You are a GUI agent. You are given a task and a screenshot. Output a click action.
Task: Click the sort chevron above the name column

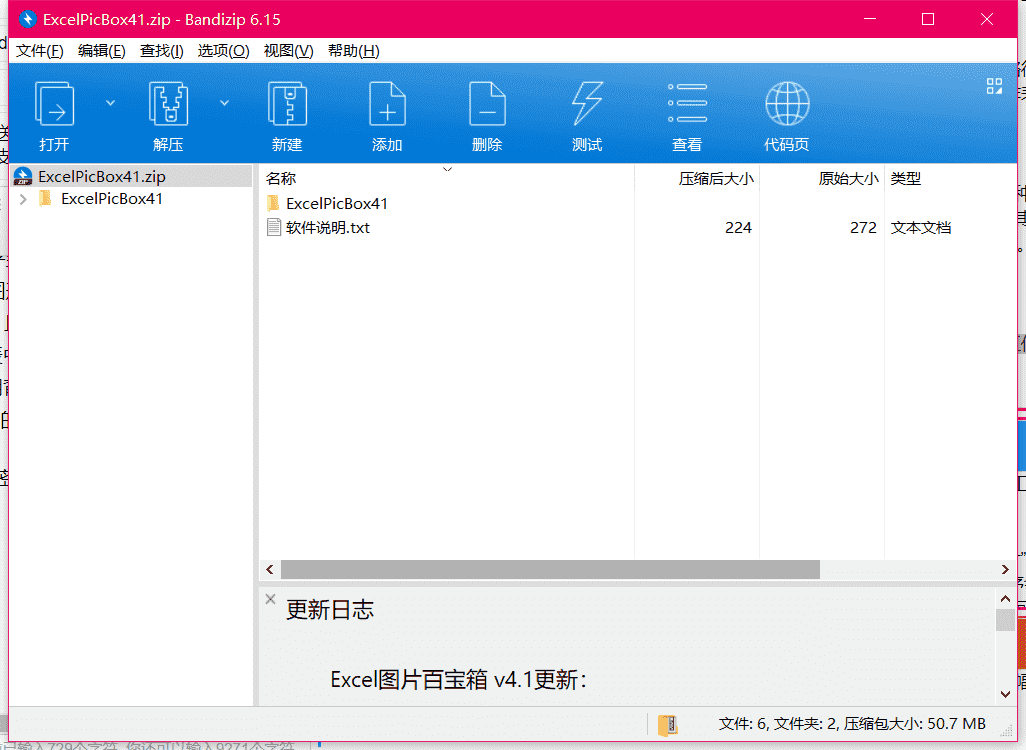[x=448, y=170]
